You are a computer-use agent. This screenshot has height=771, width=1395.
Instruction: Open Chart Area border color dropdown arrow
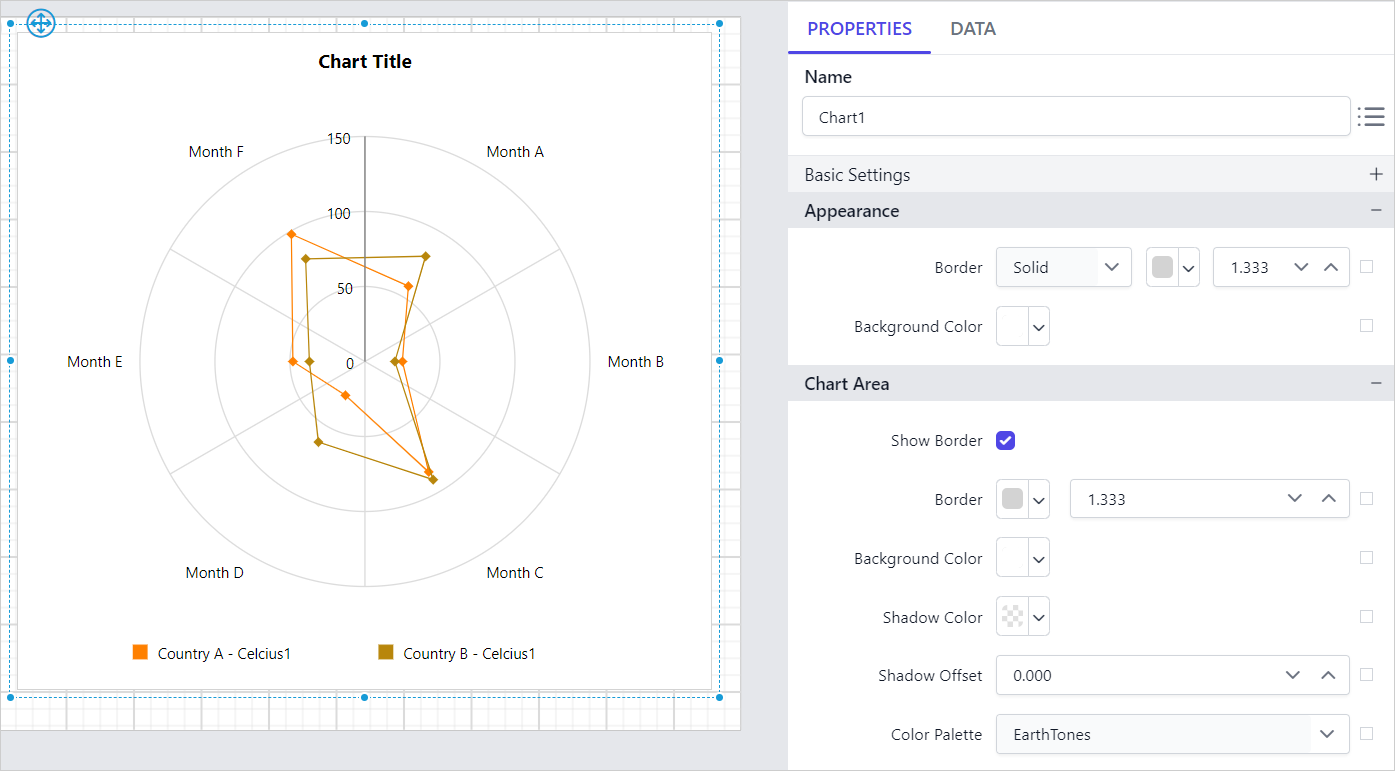click(1039, 499)
